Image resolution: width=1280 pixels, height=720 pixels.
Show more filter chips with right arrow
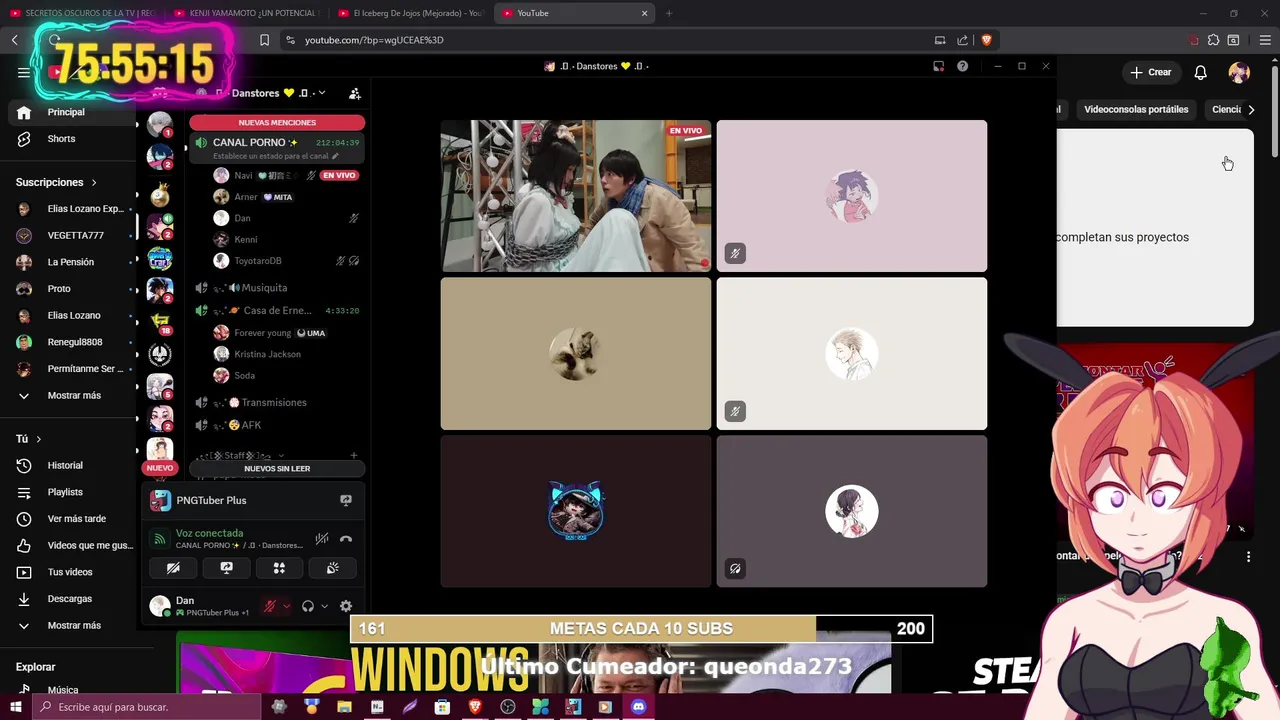(1251, 109)
